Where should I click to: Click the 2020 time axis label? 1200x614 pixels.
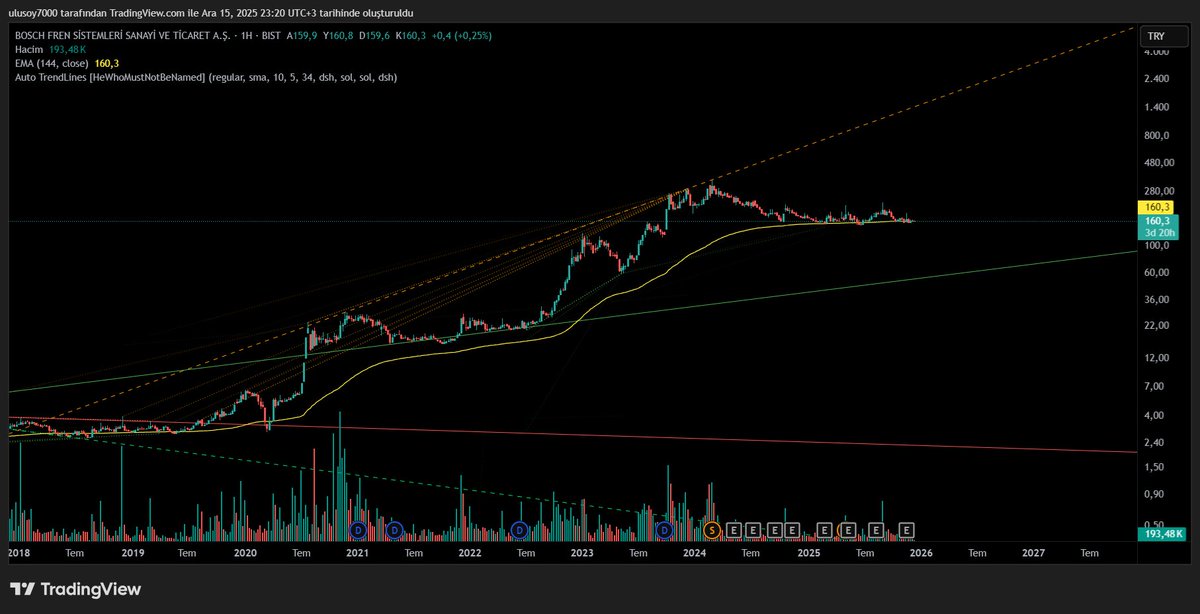[245, 552]
